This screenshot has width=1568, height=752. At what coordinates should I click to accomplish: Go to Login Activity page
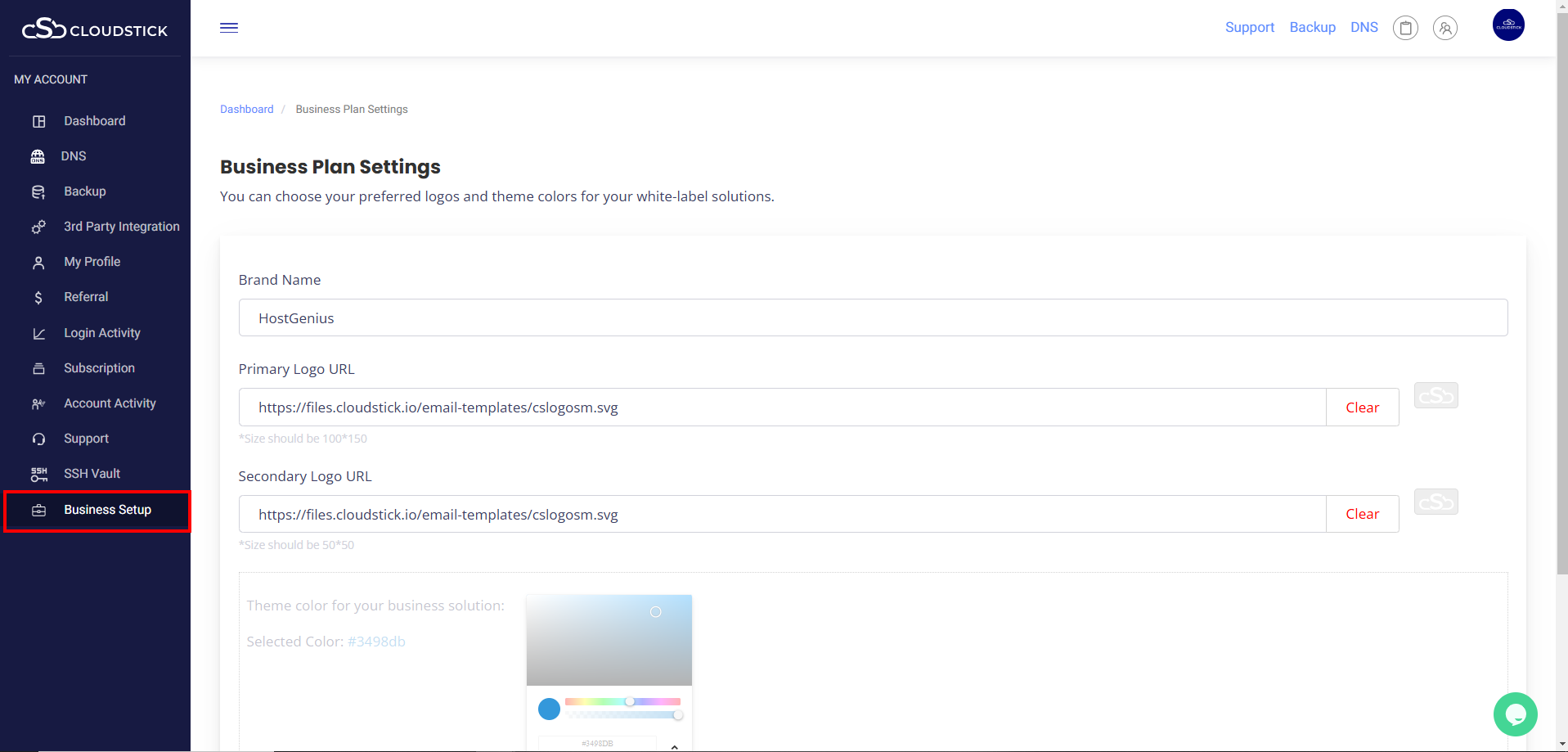coord(102,333)
